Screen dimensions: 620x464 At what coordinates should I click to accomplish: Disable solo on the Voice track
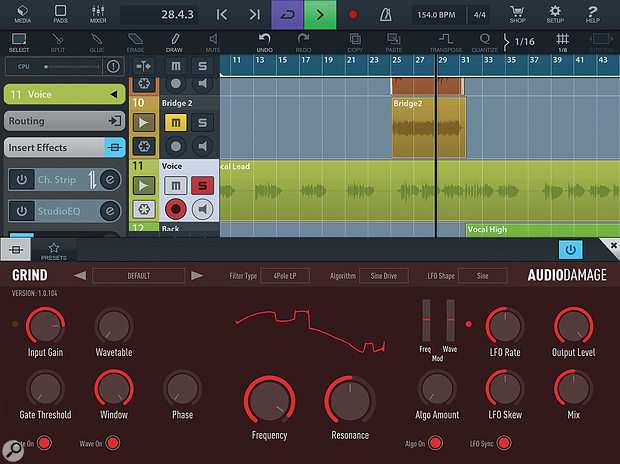point(202,186)
